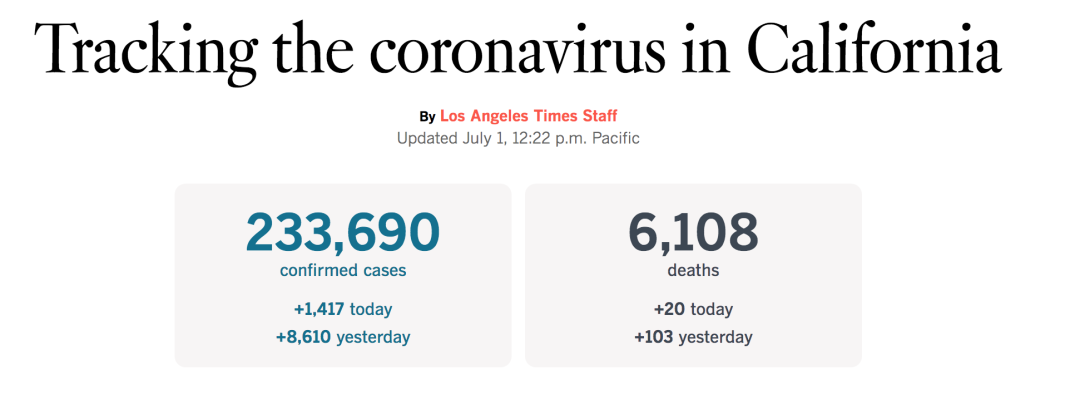Click the Tracking the coronavirus in California headline

pyautogui.click(x=517, y=50)
